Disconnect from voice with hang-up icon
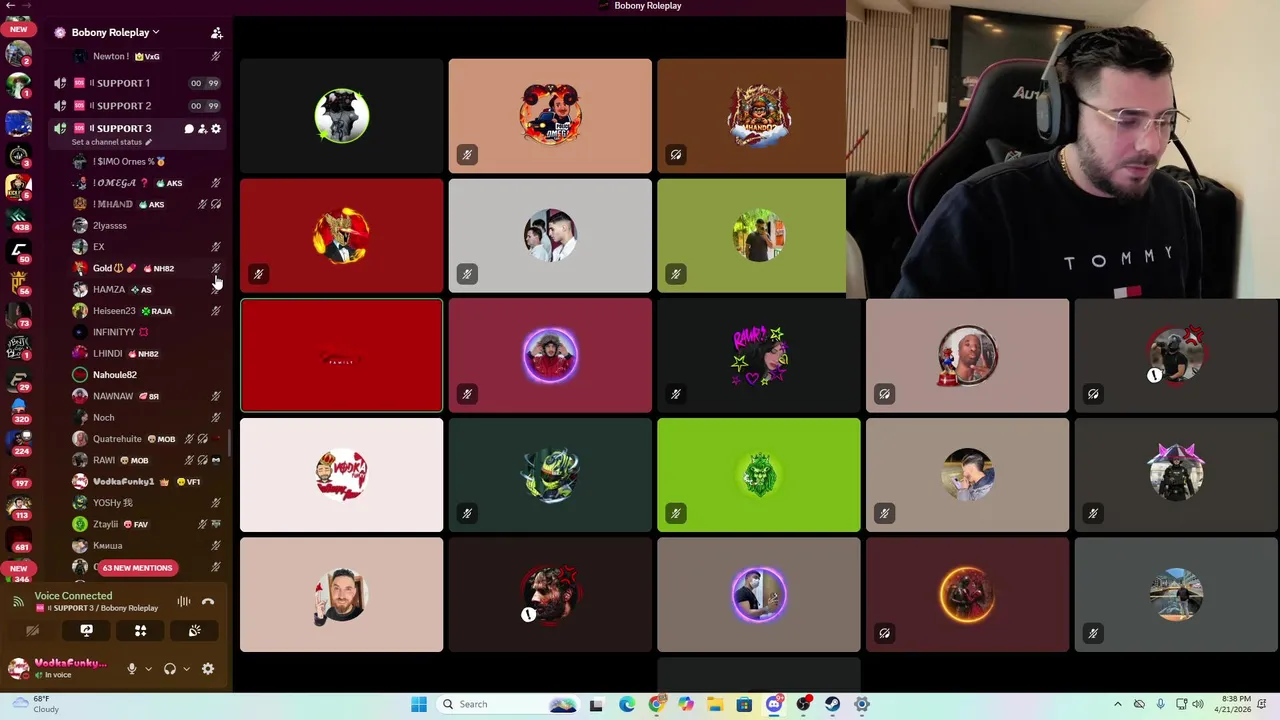The width and height of the screenshot is (1280, 720). point(208,601)
